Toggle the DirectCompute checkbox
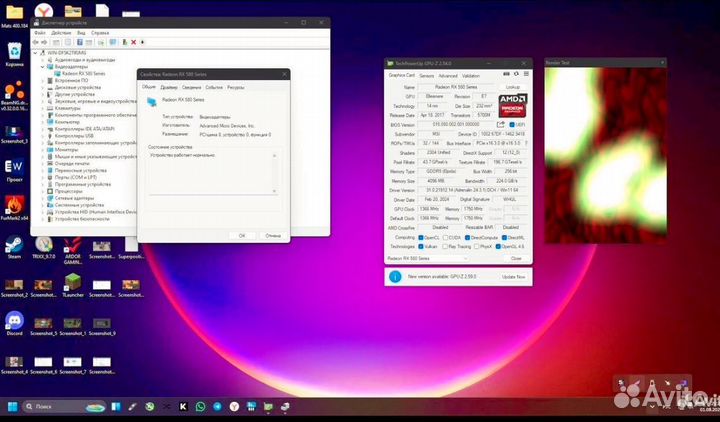This screenshot has height=422, width=720. tap(467, 237)
